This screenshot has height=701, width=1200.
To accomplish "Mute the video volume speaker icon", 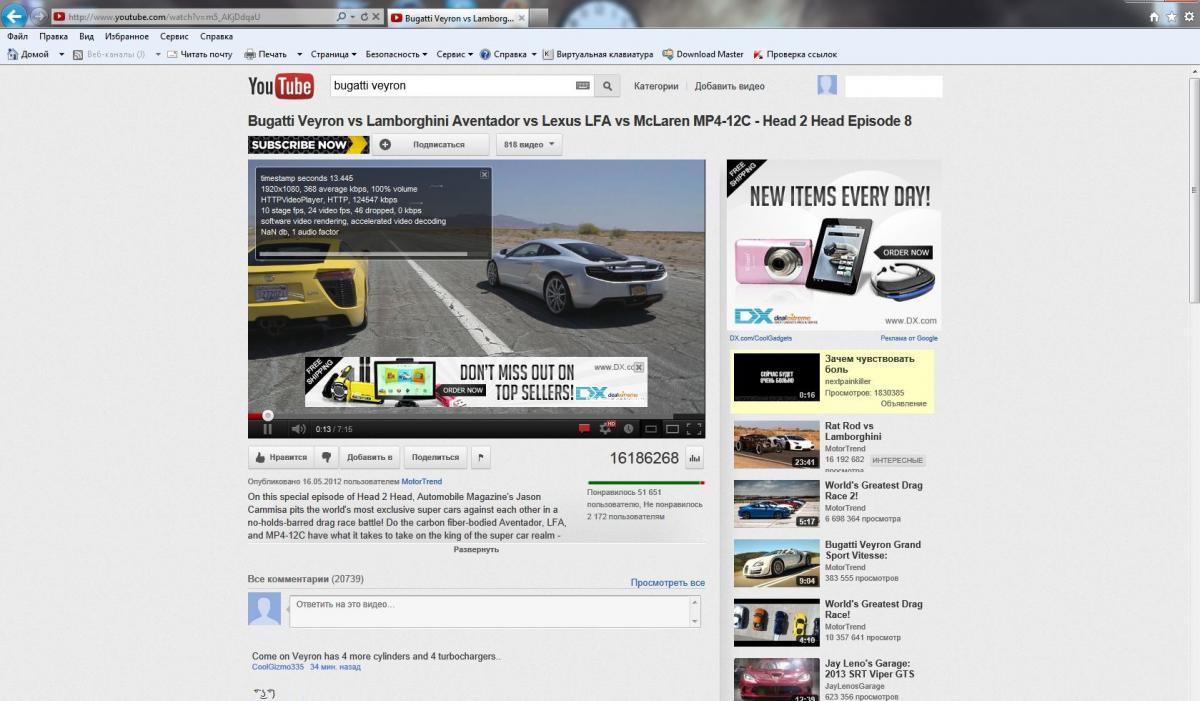I will (x=297, y=429).
